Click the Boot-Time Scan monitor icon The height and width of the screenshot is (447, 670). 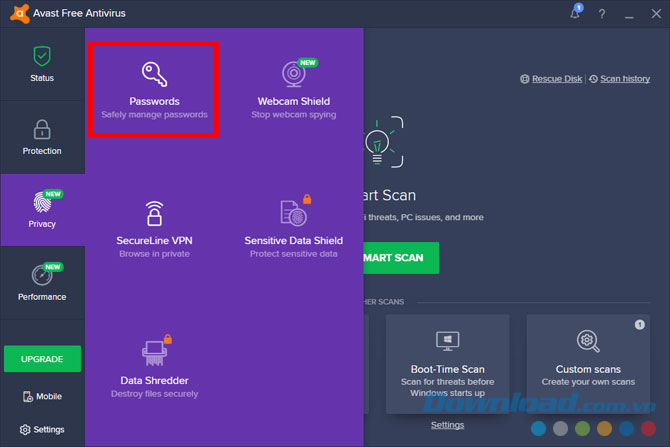(x=447, y=341)
